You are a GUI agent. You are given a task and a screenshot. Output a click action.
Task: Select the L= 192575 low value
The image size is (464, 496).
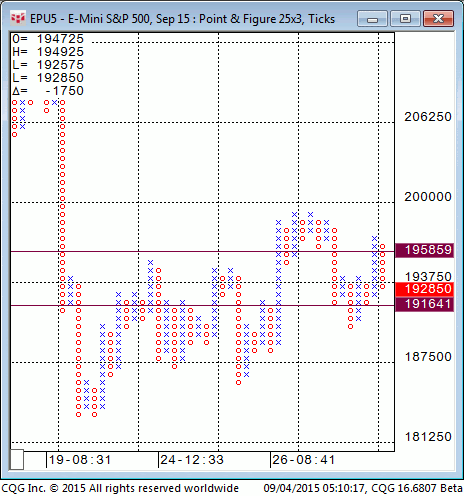click(48, 65)
